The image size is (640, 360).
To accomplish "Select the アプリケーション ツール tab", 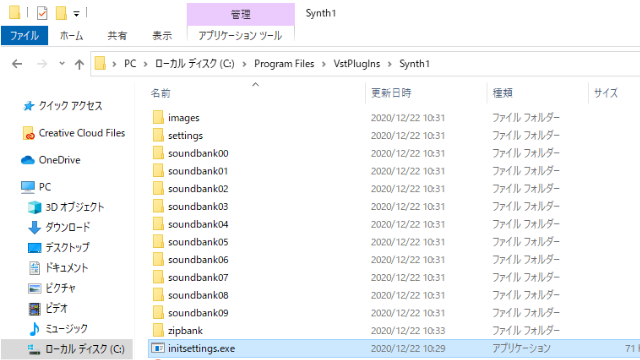I will pyautogui.click(x=240, y=36).
